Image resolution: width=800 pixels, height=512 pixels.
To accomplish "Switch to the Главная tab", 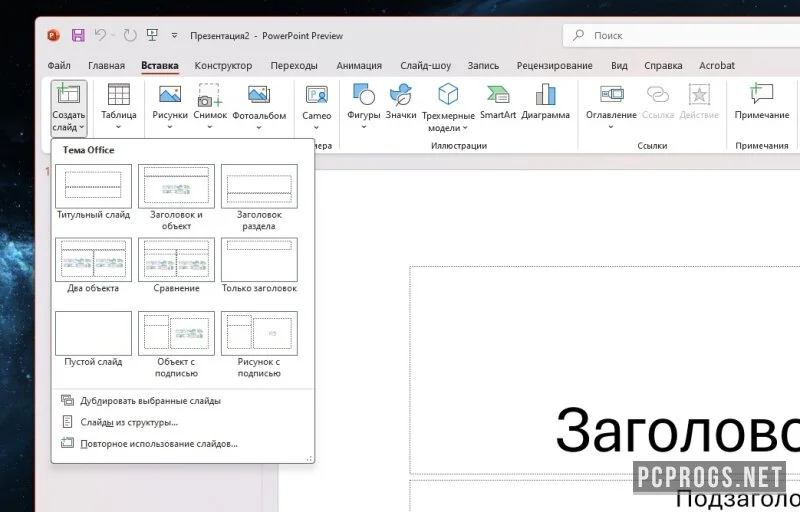I will [x=106, y=65].
